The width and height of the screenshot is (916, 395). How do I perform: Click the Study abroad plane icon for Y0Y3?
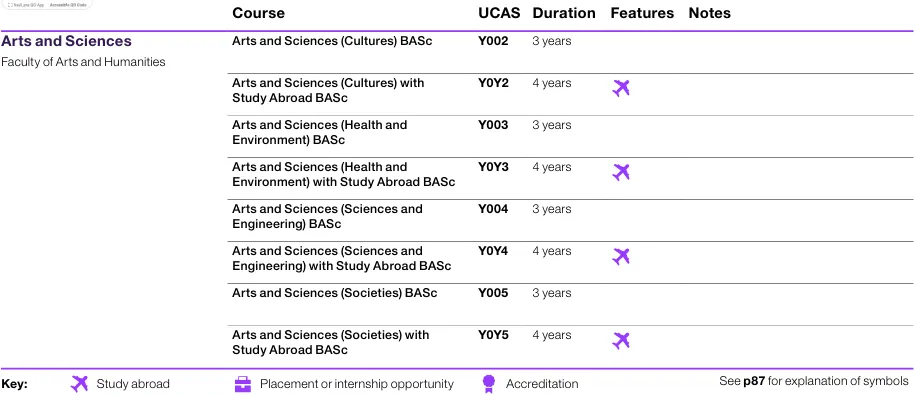point(621,172)
